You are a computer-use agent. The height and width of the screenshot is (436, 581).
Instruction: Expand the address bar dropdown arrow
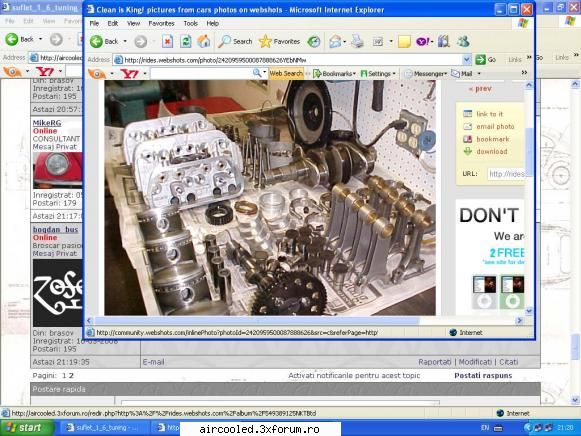pyautogui.click(x=467, y=59)
